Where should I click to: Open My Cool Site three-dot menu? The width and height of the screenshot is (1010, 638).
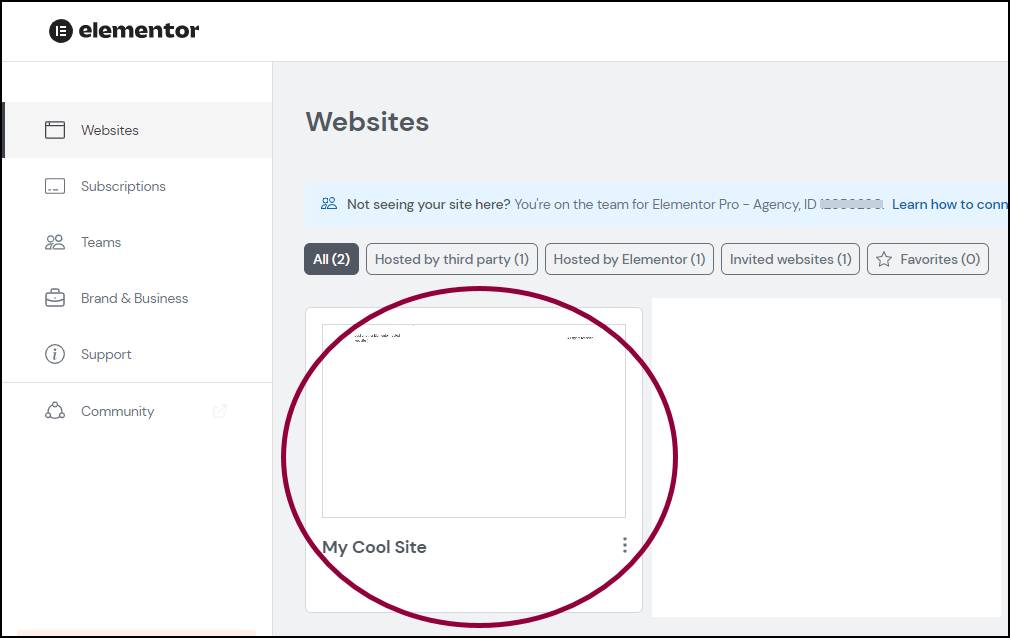tap(624, 545)
